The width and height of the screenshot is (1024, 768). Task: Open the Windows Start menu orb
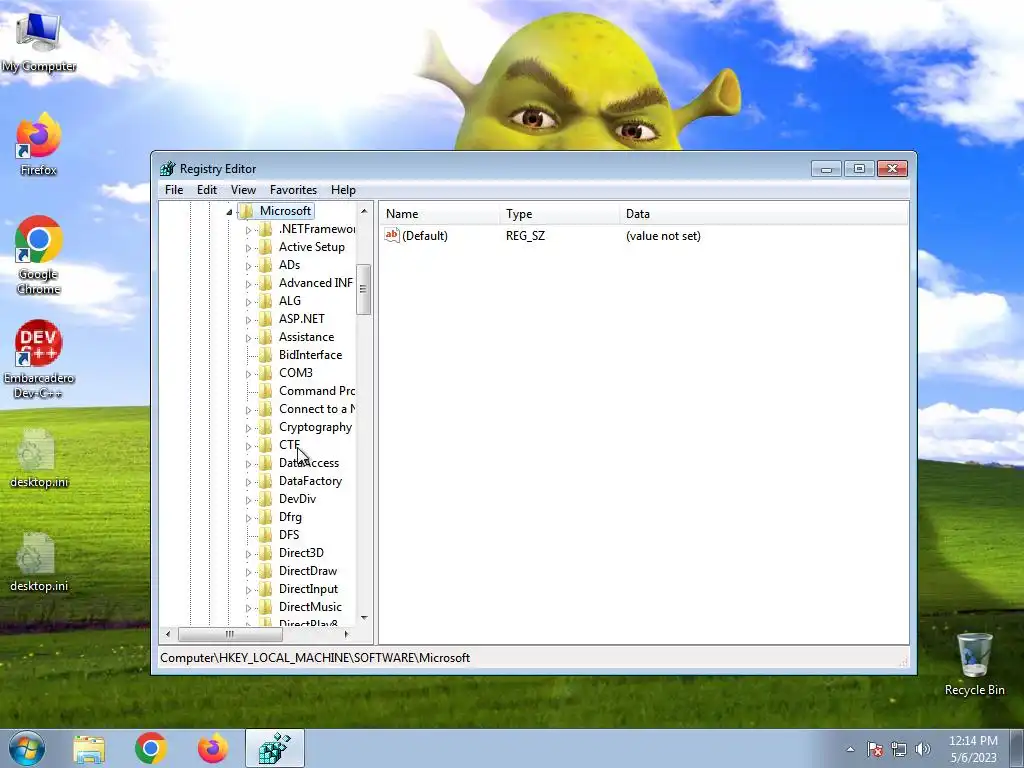[x=27, y=748]
